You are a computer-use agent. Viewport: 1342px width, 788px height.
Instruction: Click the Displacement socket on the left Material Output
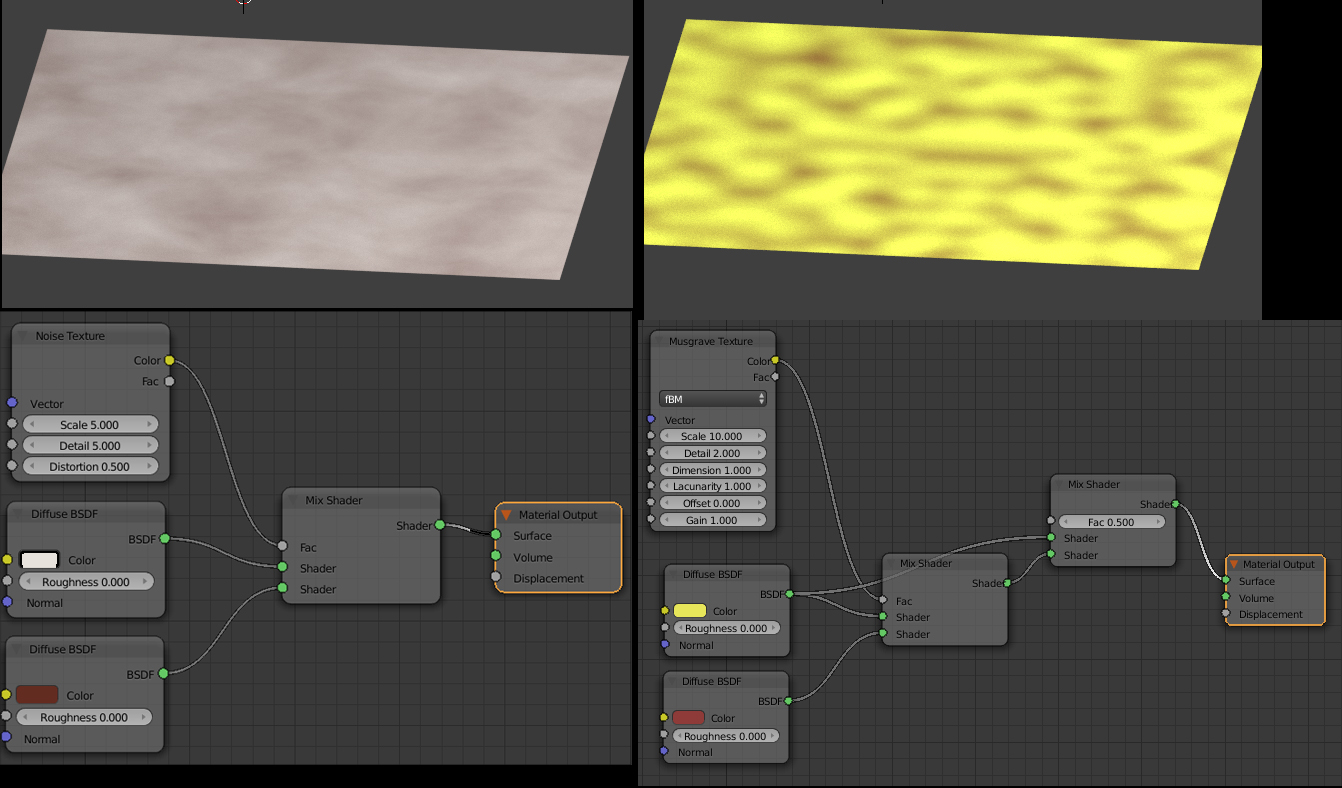(x=495, y=577)
